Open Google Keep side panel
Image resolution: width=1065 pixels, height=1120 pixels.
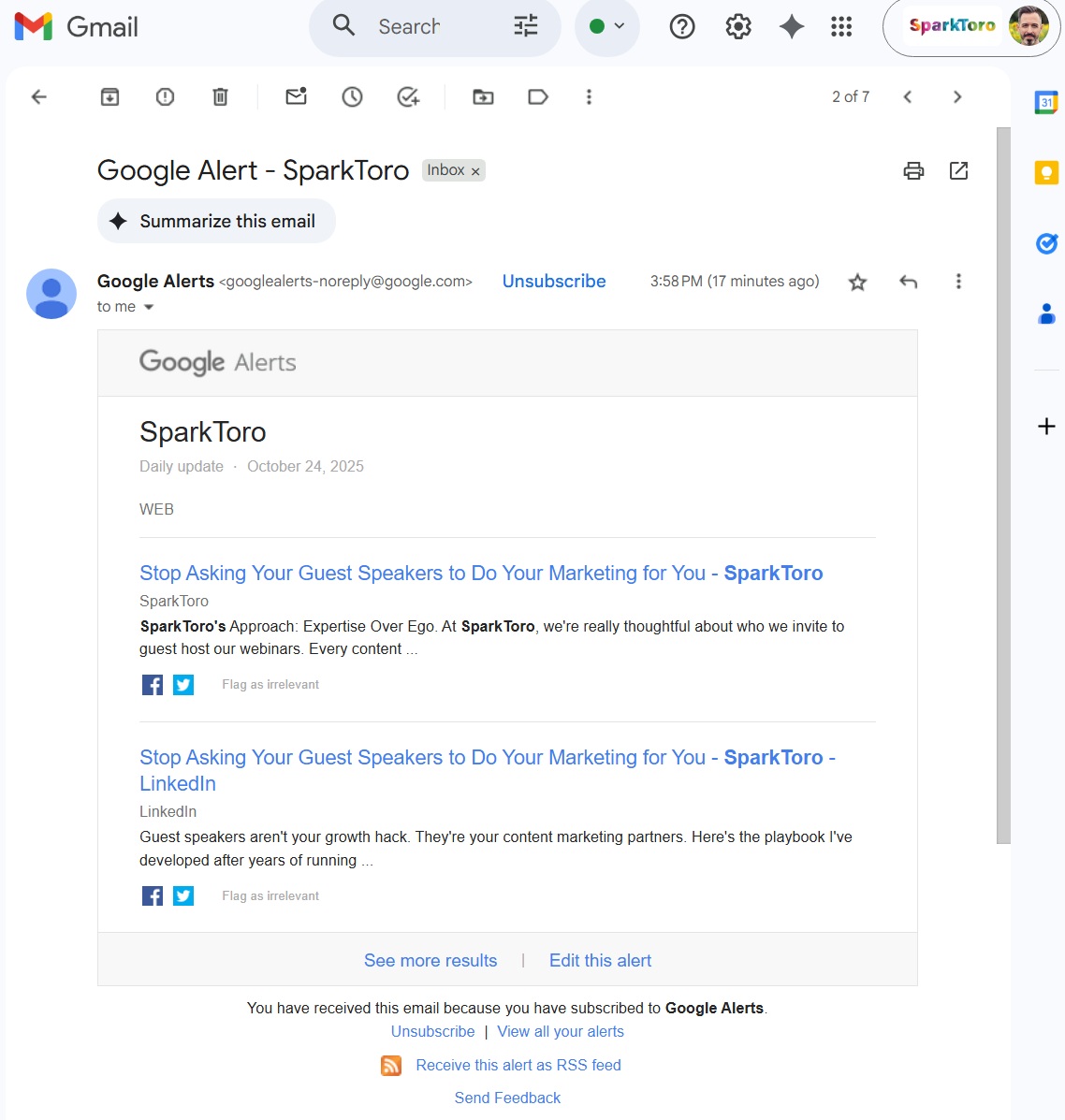1046,172
